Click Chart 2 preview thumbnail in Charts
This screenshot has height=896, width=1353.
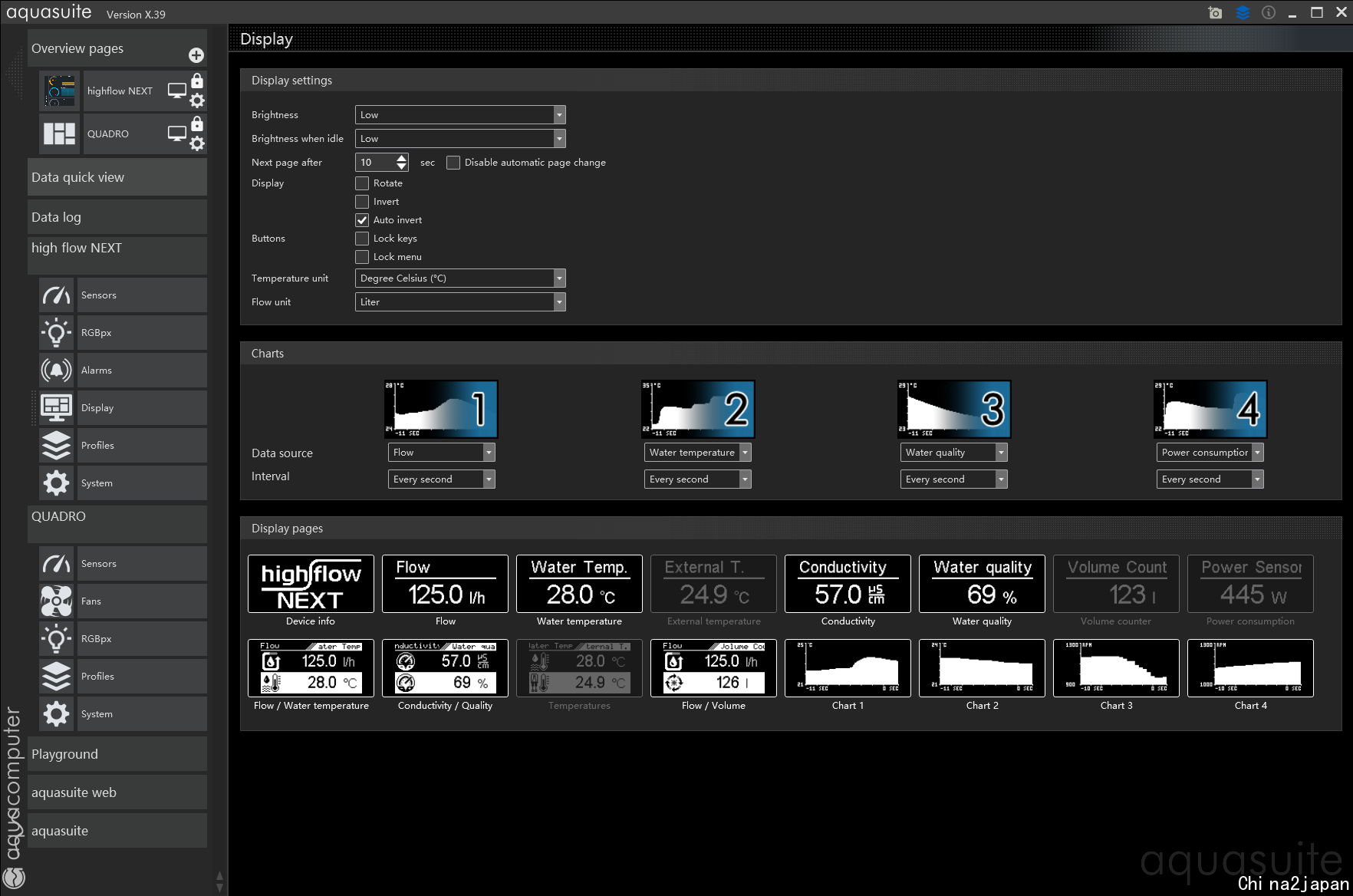pyautogui.click(x=698, y=409)
